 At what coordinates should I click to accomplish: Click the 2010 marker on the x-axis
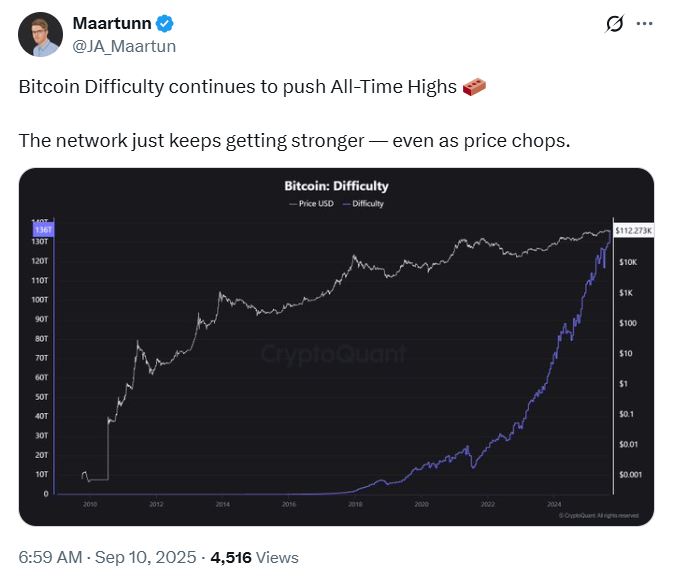pyautogui.click(x=89, y=504)
